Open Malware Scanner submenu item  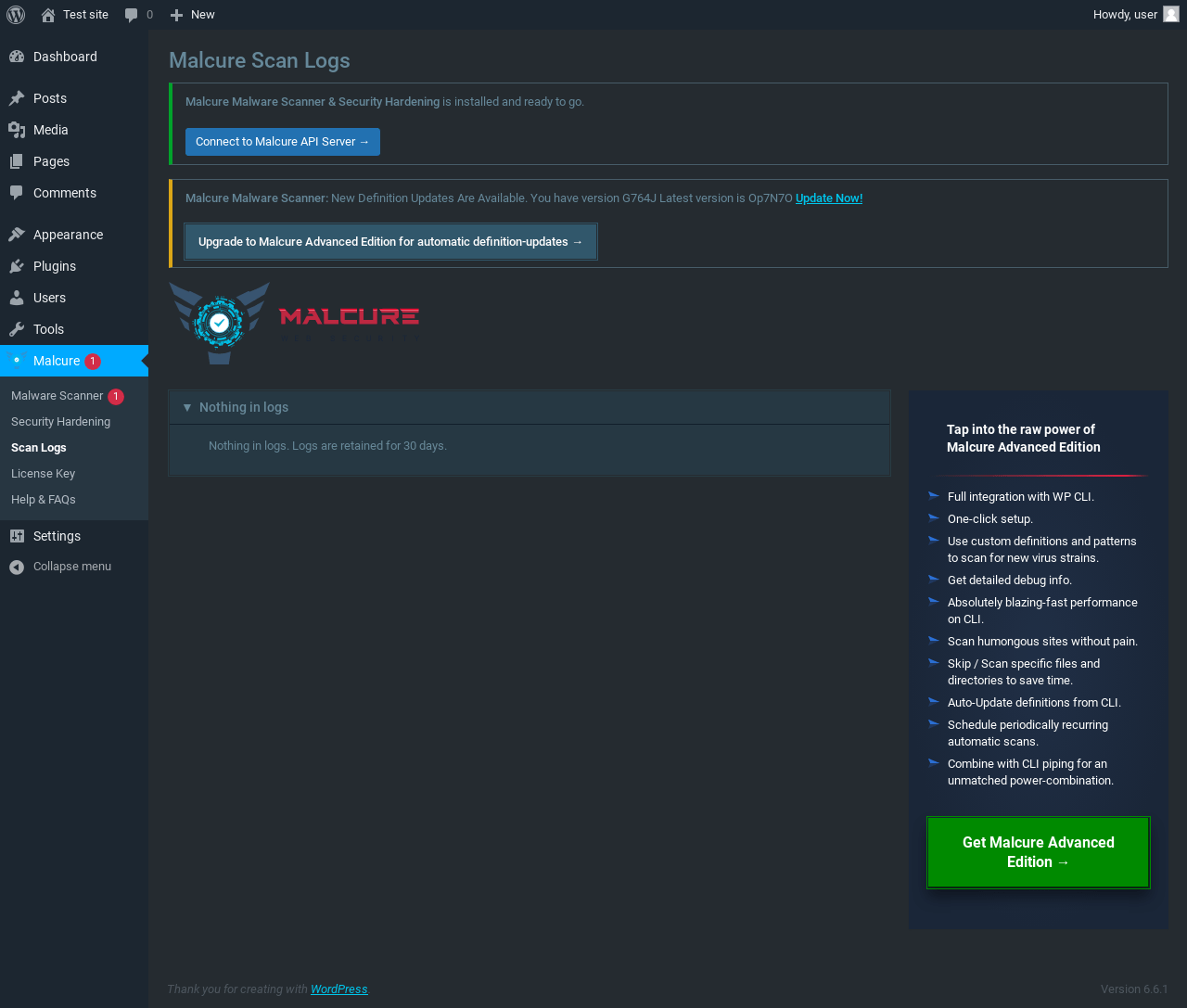pyautogui.click(x=57, y=396)
